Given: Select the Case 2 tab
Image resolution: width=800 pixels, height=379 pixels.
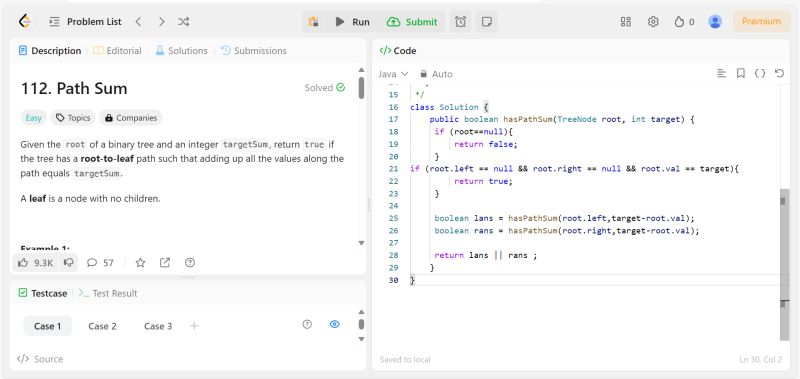Looking at the screenshot, I should click(102, 326).
